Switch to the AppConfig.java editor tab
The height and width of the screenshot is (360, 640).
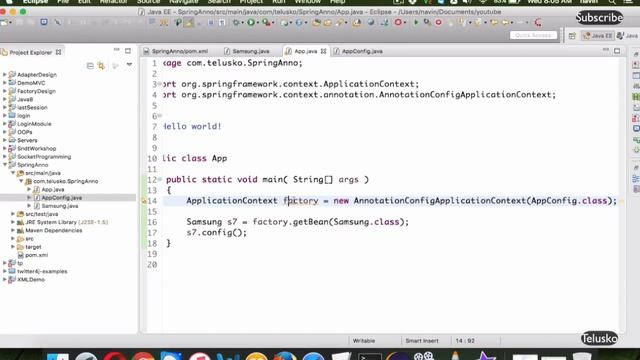click(x=358, y=51)
